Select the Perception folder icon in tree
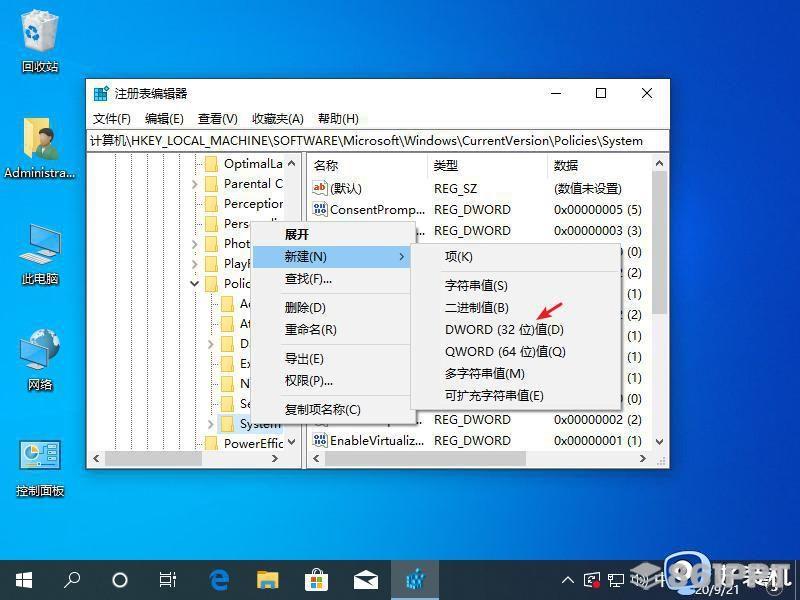 click(x=211, y=204)
